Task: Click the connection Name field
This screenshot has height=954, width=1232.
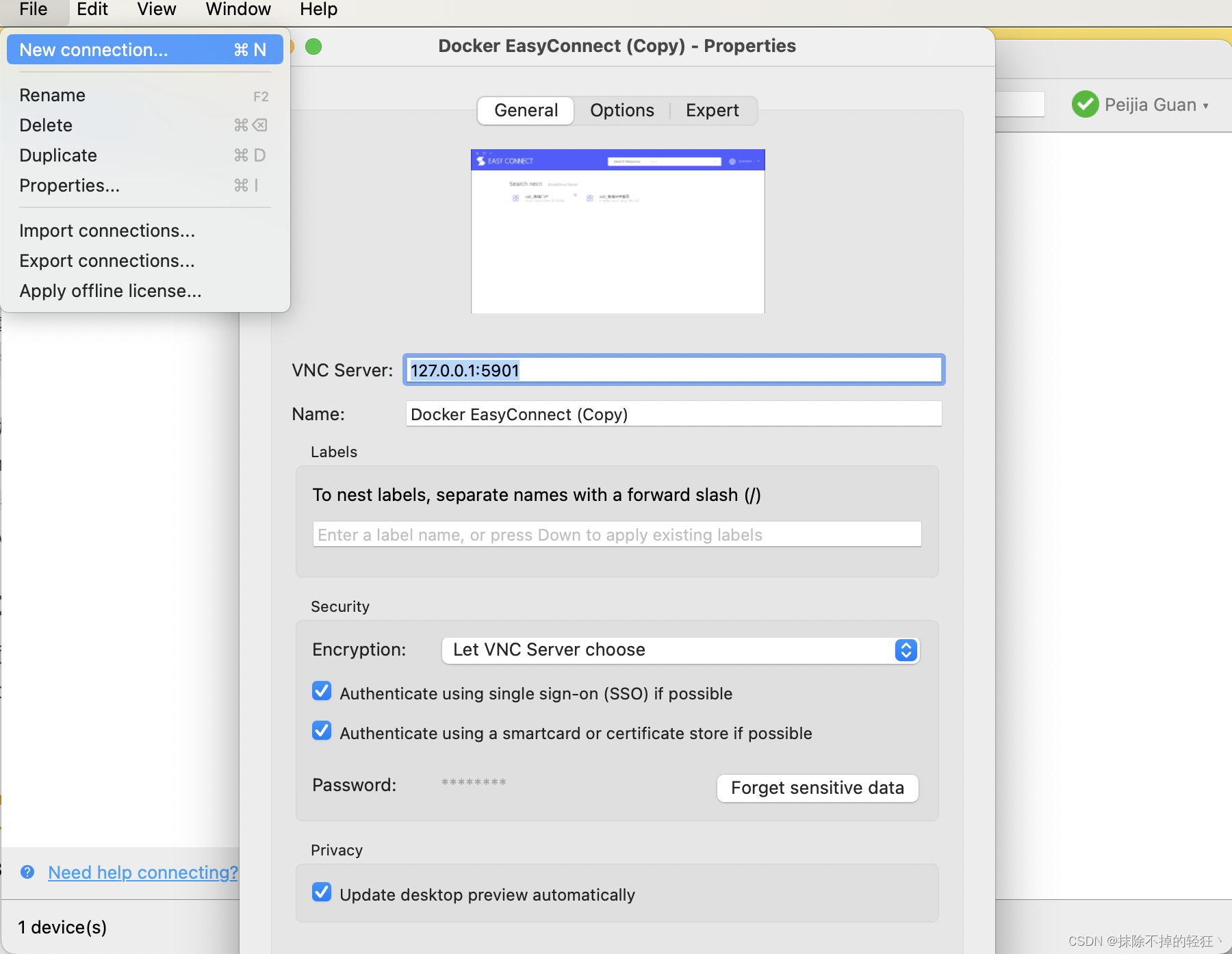Action: point(674,414)
